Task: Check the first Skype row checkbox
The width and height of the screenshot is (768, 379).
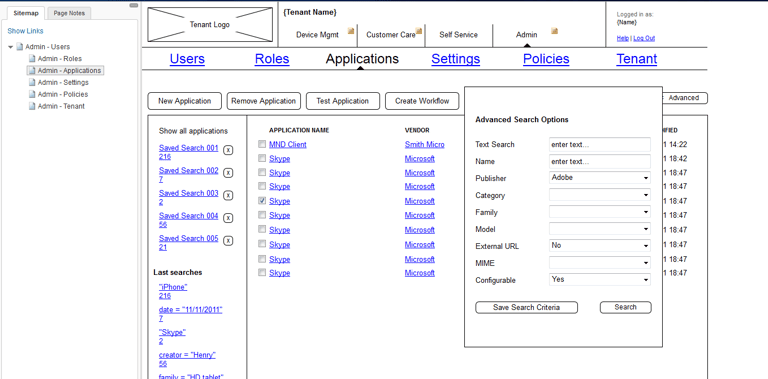Action: tap(263, 158)
